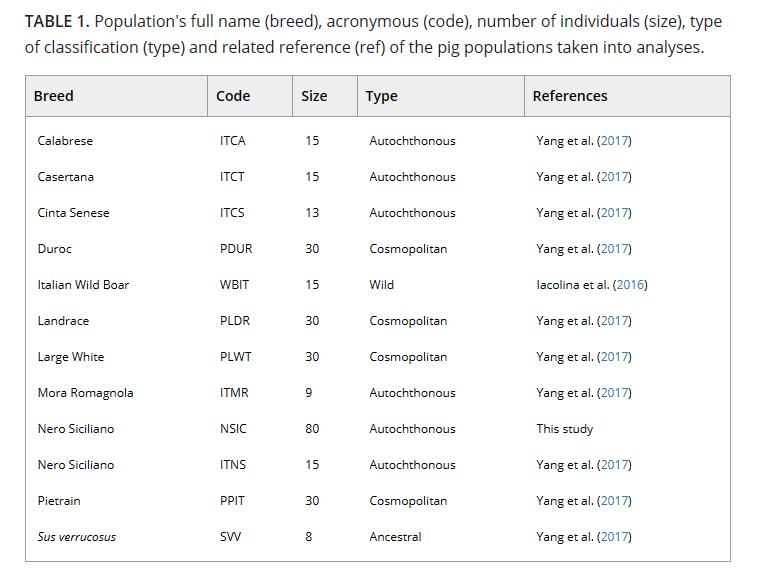Follow the 2017 citation for Mora Romagnola
This screenshot has height=588, width=769.
point(614,393)
